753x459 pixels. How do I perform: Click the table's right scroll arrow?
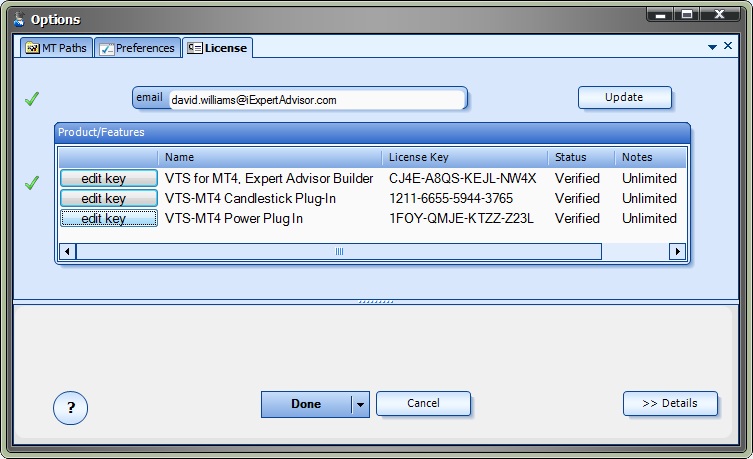click(677, 251)
